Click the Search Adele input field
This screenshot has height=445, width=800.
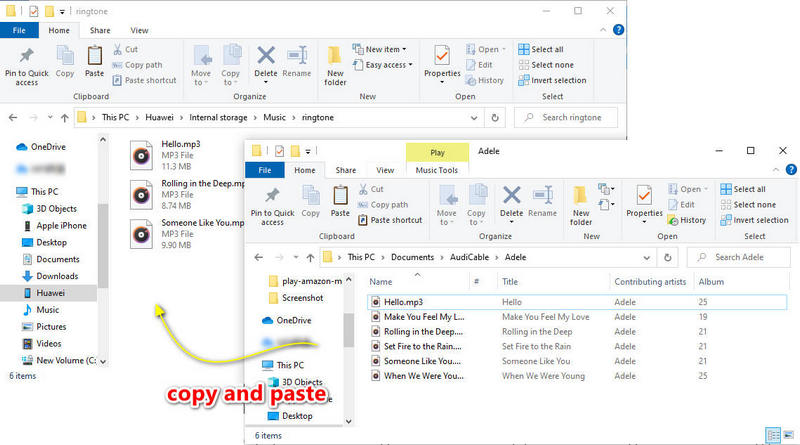(739, 257)
